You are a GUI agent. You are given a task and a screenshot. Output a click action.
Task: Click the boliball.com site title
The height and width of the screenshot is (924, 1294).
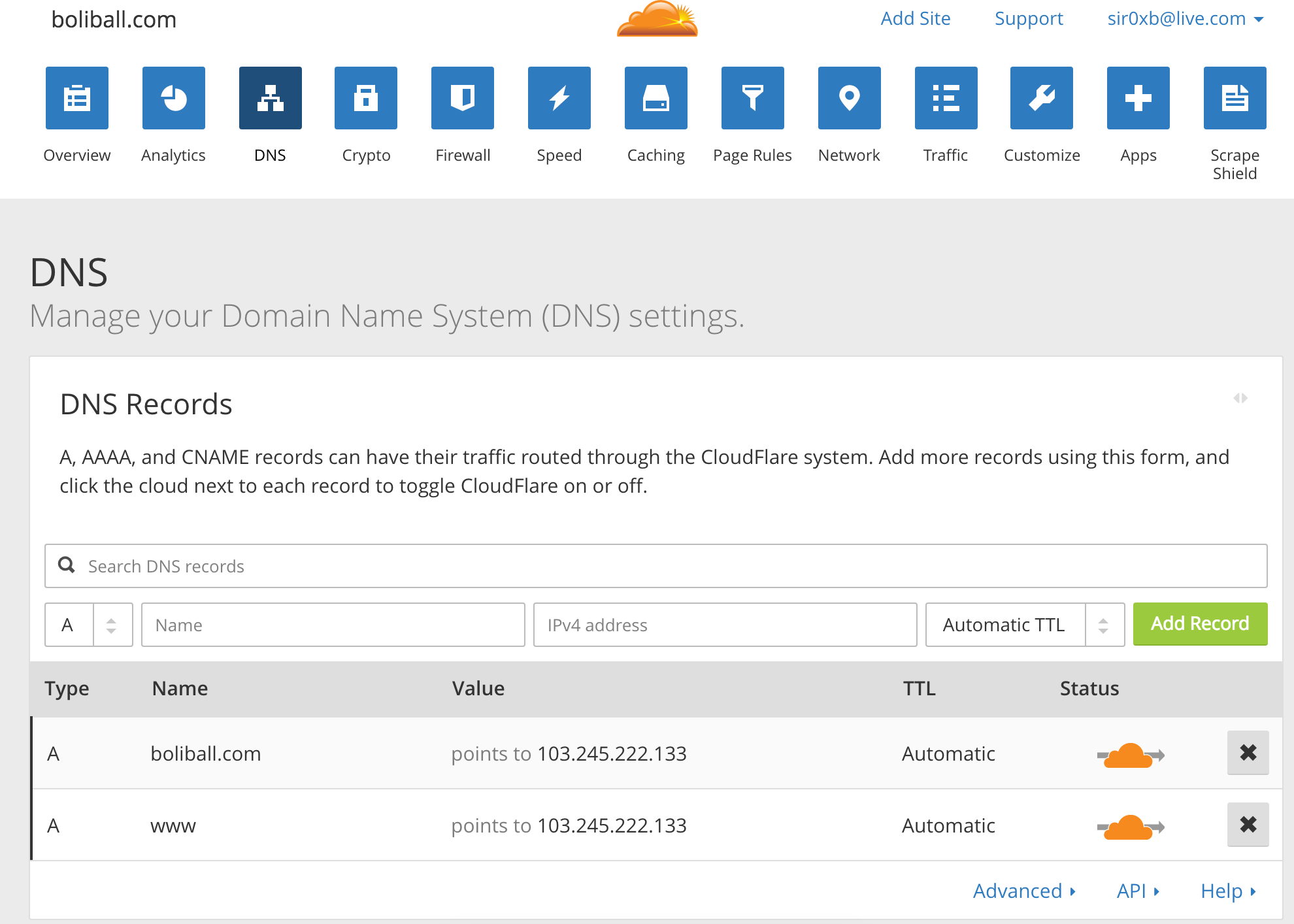click(114, 20)
